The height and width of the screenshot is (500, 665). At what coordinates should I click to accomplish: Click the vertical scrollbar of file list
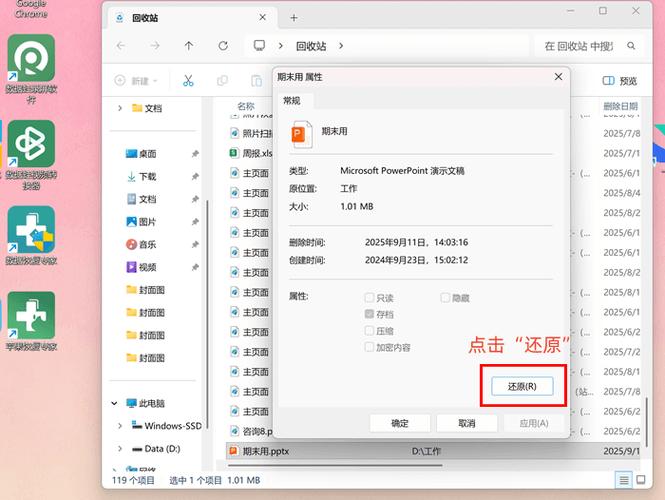[x=646, y=422]
